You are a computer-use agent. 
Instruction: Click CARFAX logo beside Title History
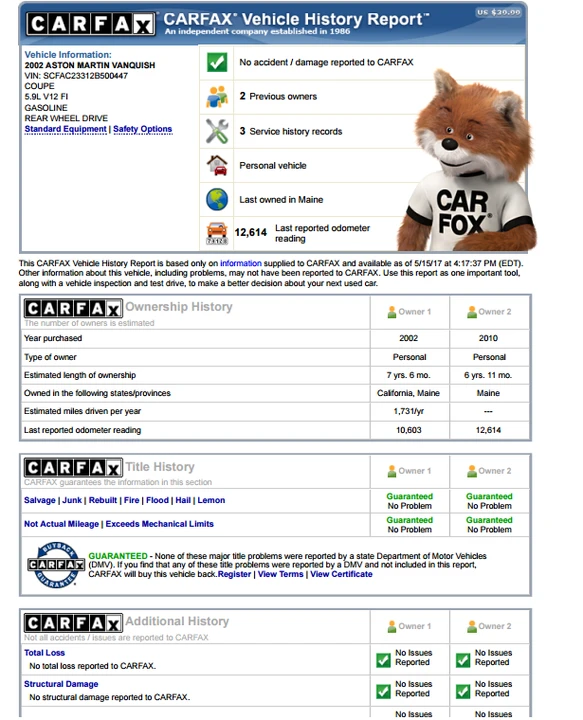point(73,468)
